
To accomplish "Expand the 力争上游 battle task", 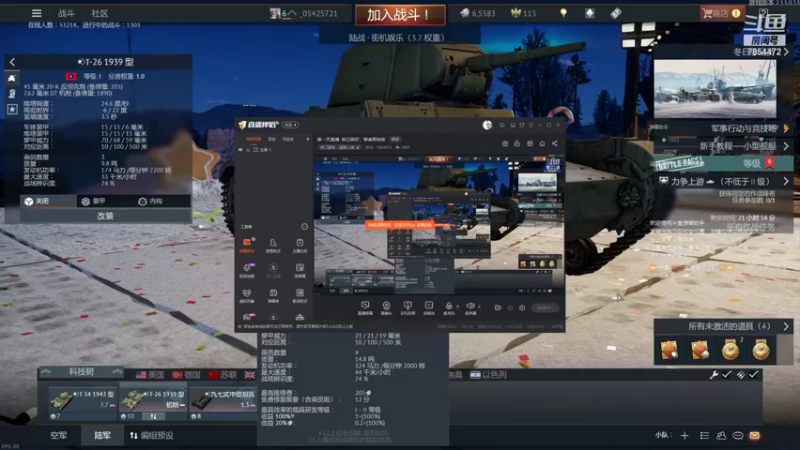I will pos(721,181).
